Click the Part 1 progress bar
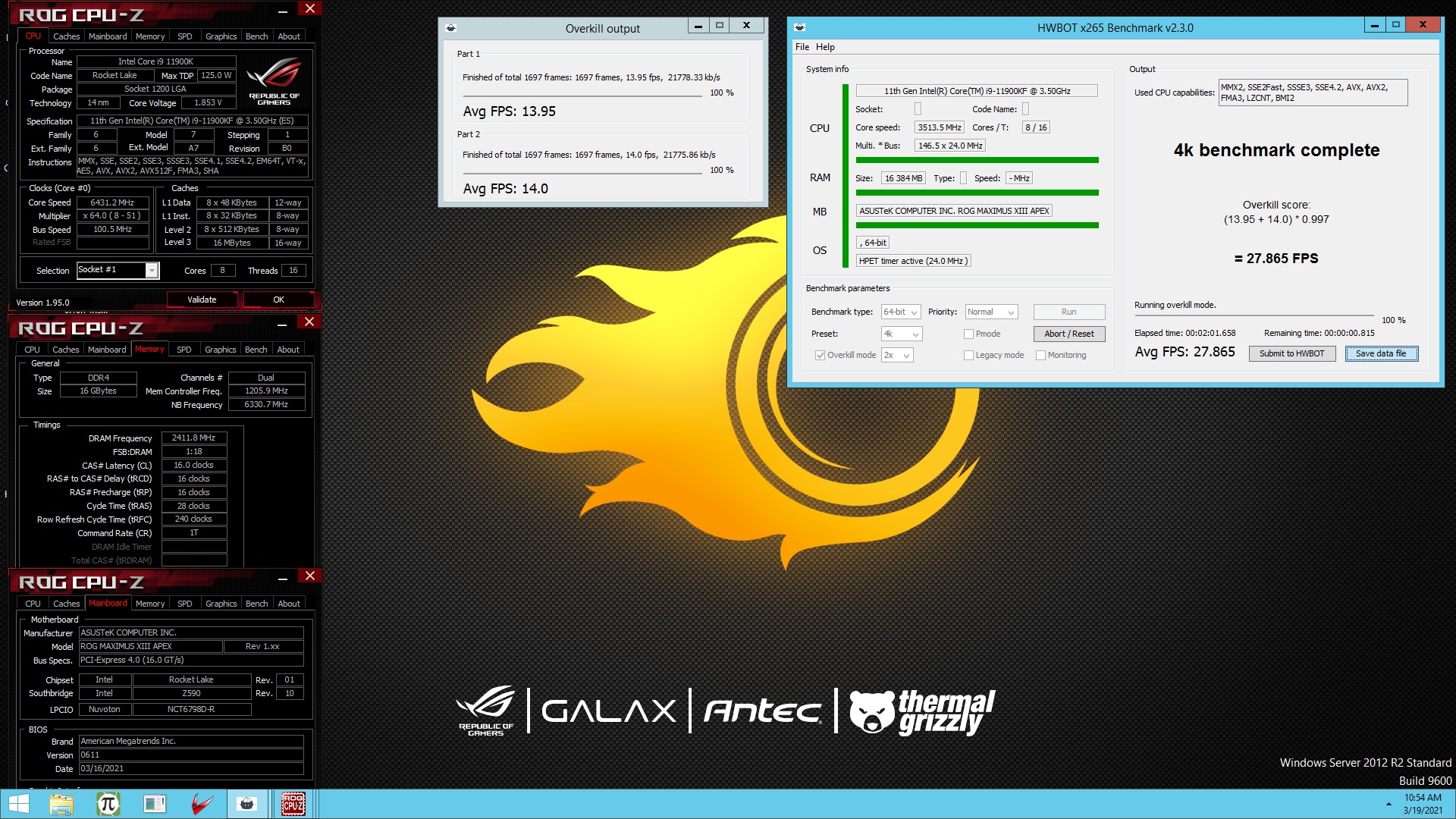 coord(582,96)
